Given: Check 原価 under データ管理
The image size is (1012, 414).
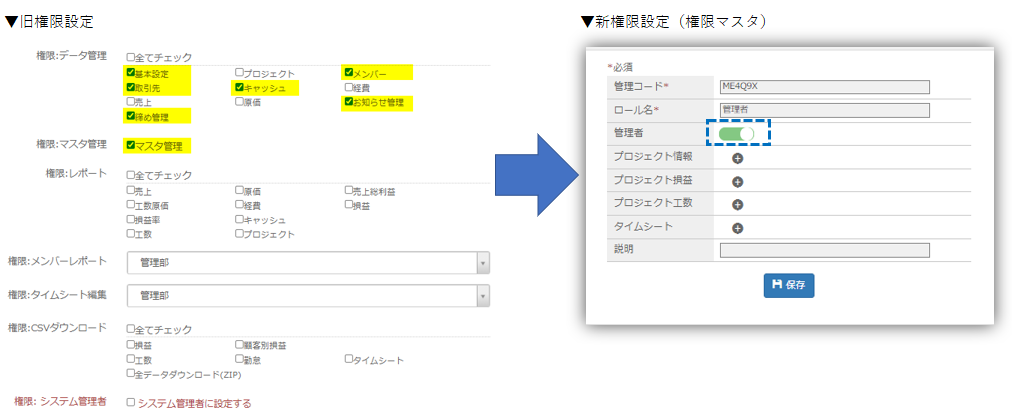Looking at the screenshot, I should pos(239,101).
